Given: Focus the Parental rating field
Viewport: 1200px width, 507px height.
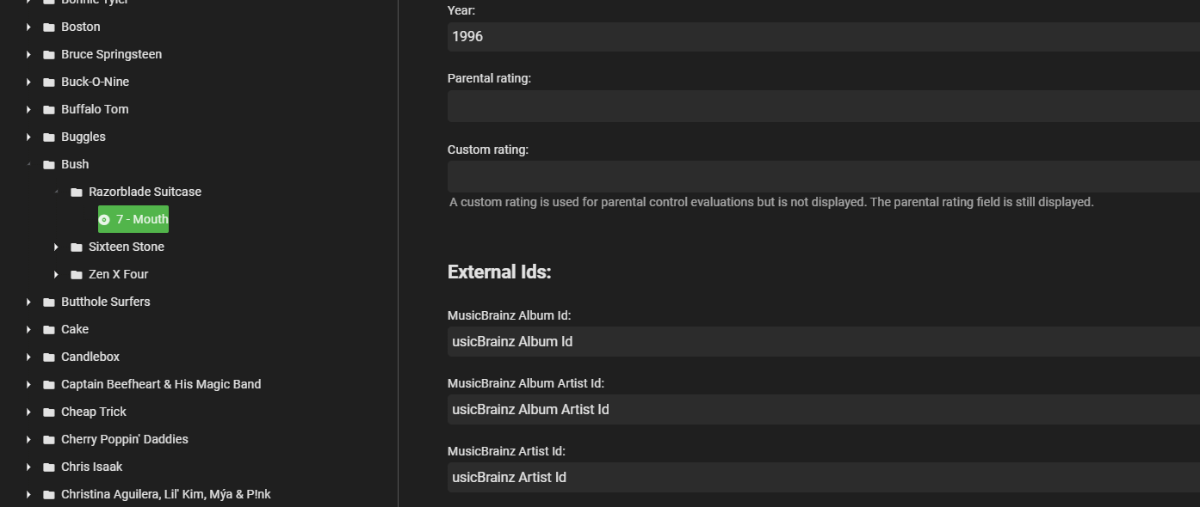Looking at the screenshot, I should point(822,106).
